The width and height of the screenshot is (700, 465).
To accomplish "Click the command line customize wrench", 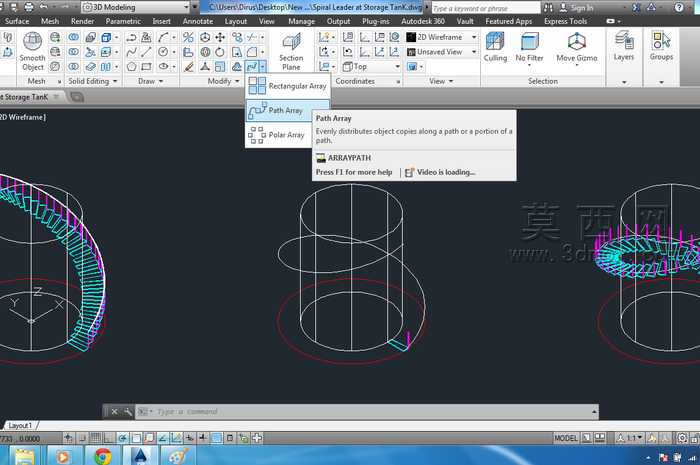I will pos(128,411).
